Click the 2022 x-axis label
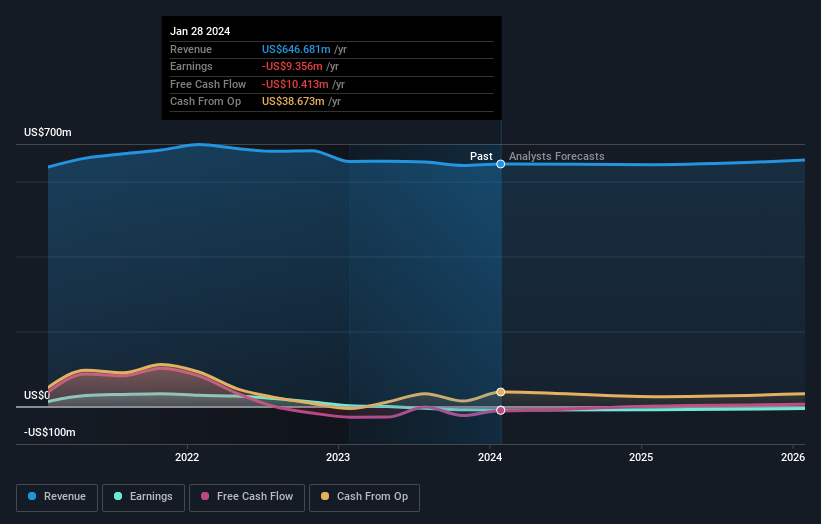The height and width of the screenshot is (524, 821). 187,458
